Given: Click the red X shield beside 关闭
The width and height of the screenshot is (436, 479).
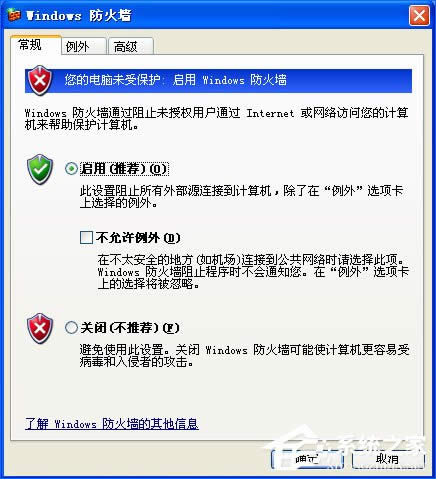Looking at the screenshot, I should (40, 328).
